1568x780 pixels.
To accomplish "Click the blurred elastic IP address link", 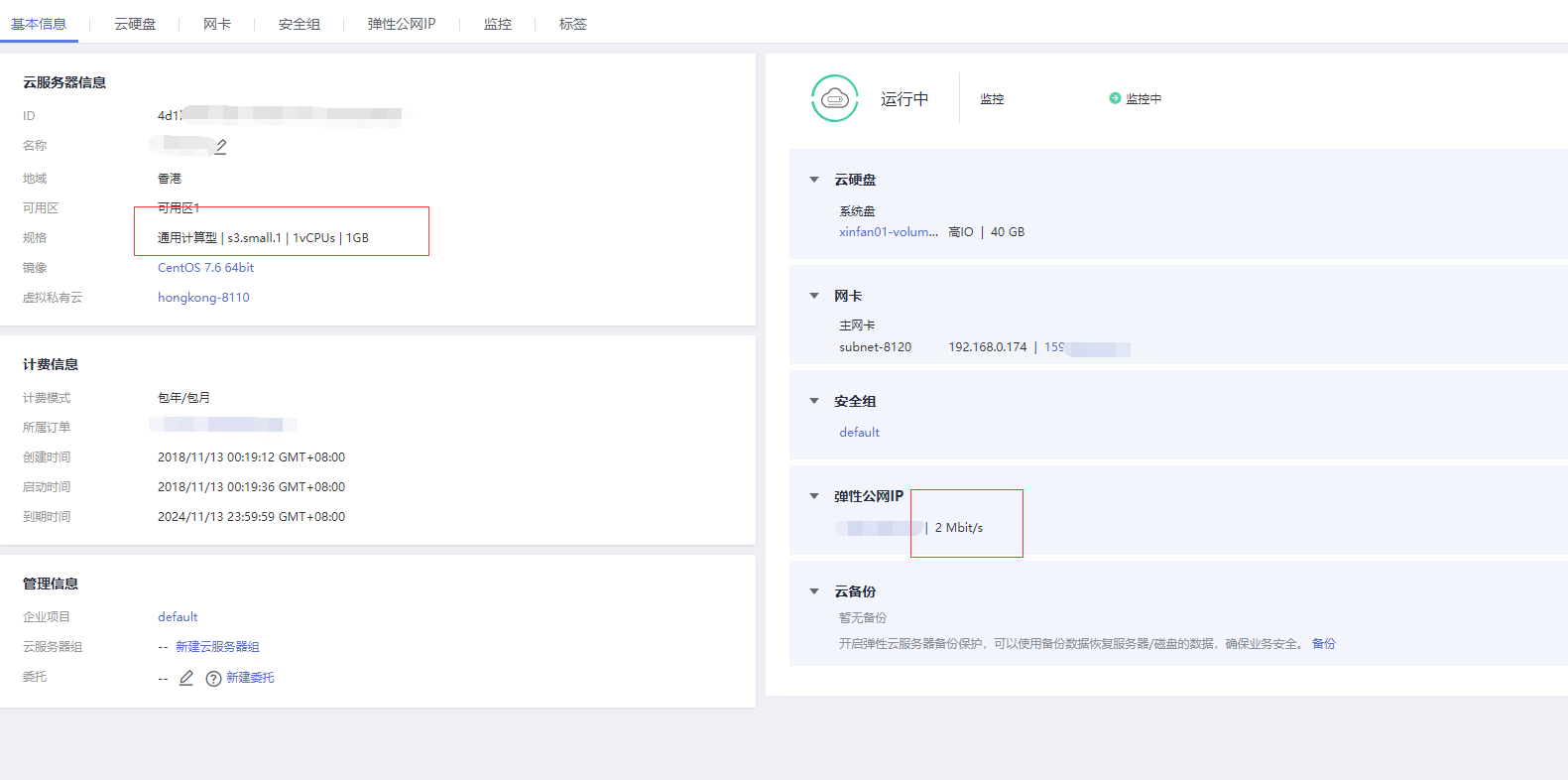I will (x=879, y=528).
